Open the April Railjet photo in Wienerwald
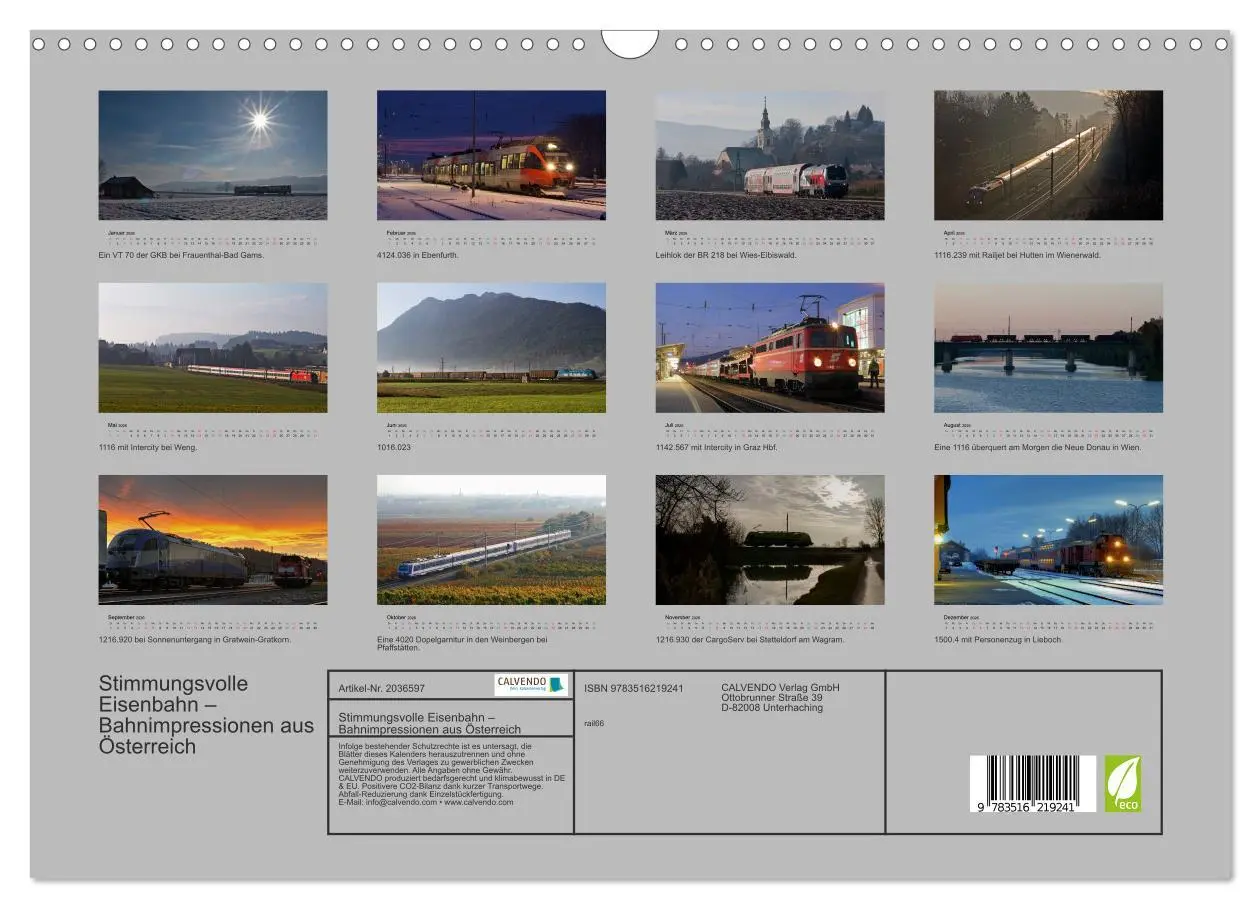 click(1049, 155)
